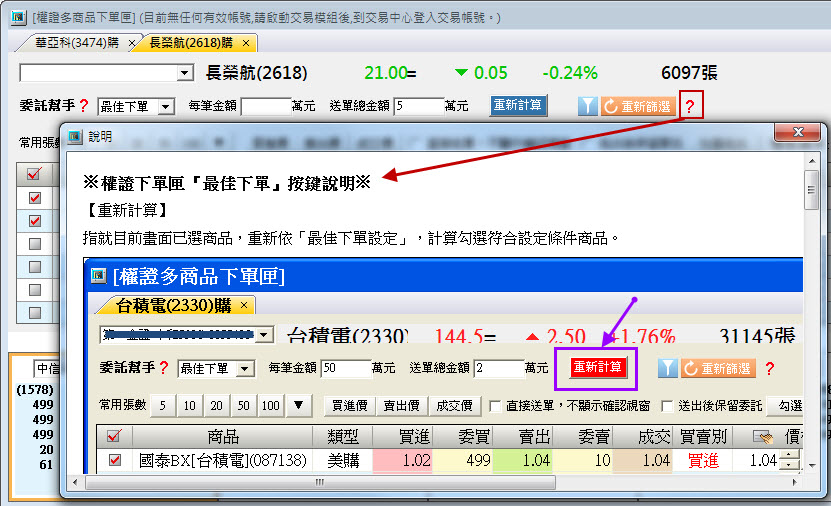Check the fifth row checkbox in main table
Screen dimensions: 831x506
(x=34, y=290)
